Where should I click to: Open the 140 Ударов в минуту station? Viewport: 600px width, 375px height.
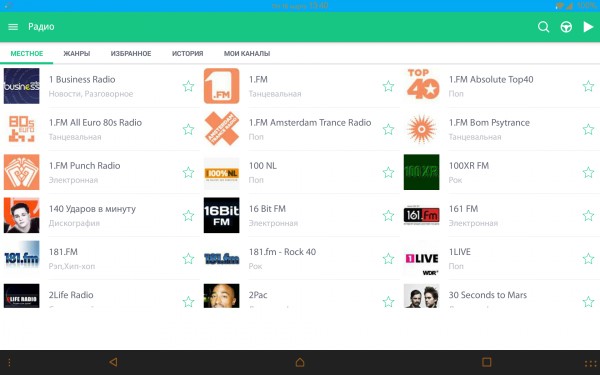pyautogui.click(x=100, y=215)
